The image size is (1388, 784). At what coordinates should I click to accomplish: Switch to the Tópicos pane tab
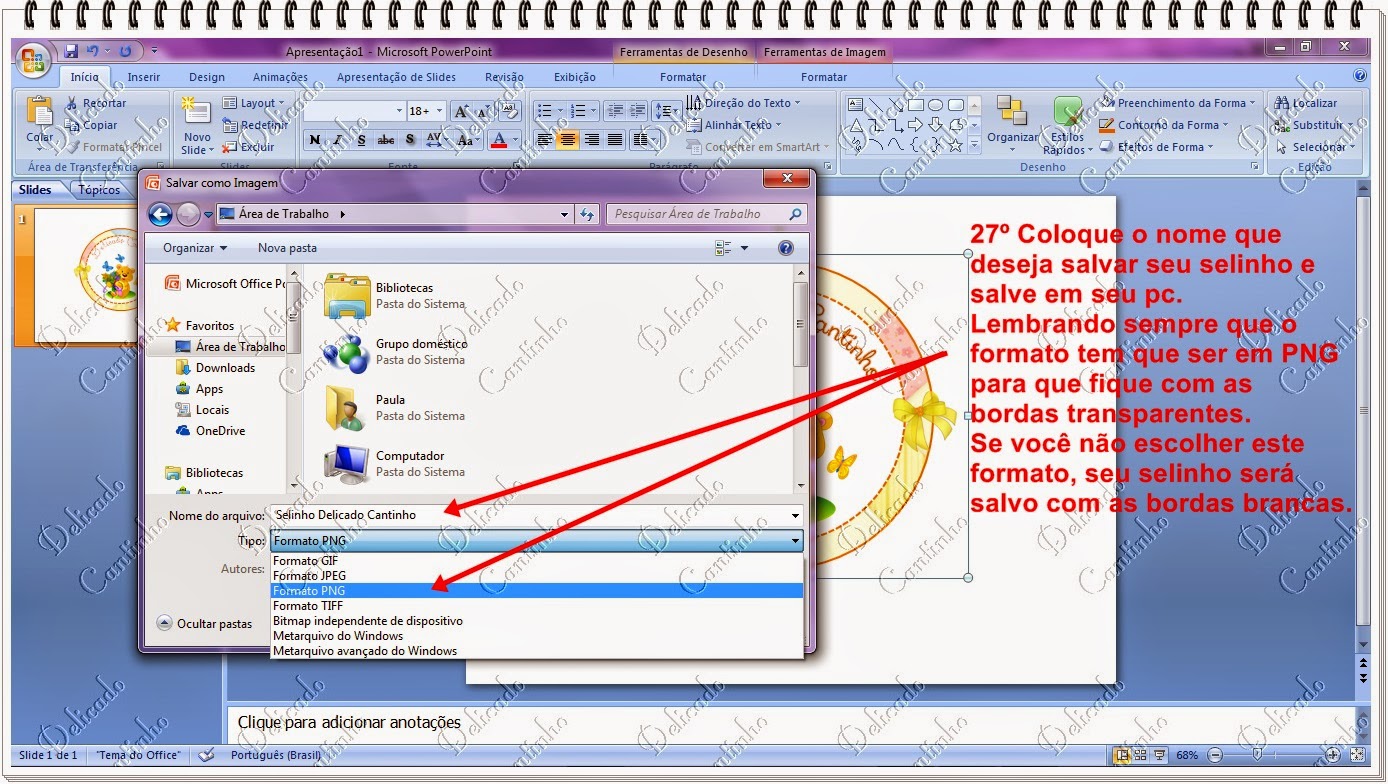pos(99,190)
